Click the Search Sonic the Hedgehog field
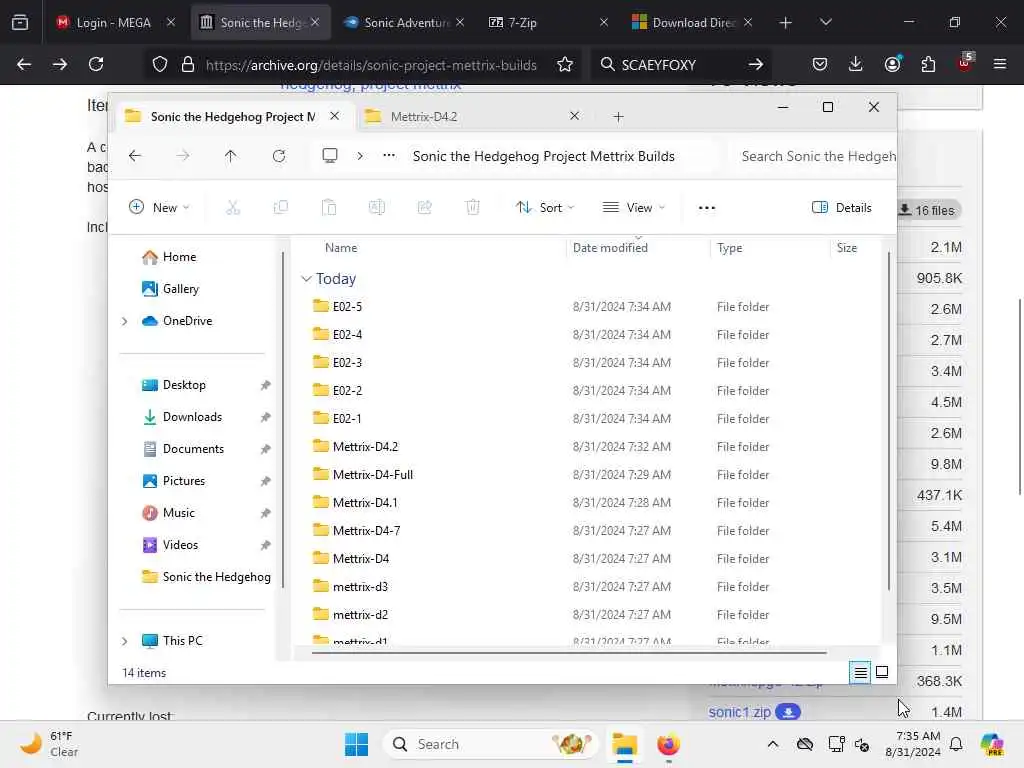The height and width of the screenshot is (768, 1024). [x=813, y=156]
